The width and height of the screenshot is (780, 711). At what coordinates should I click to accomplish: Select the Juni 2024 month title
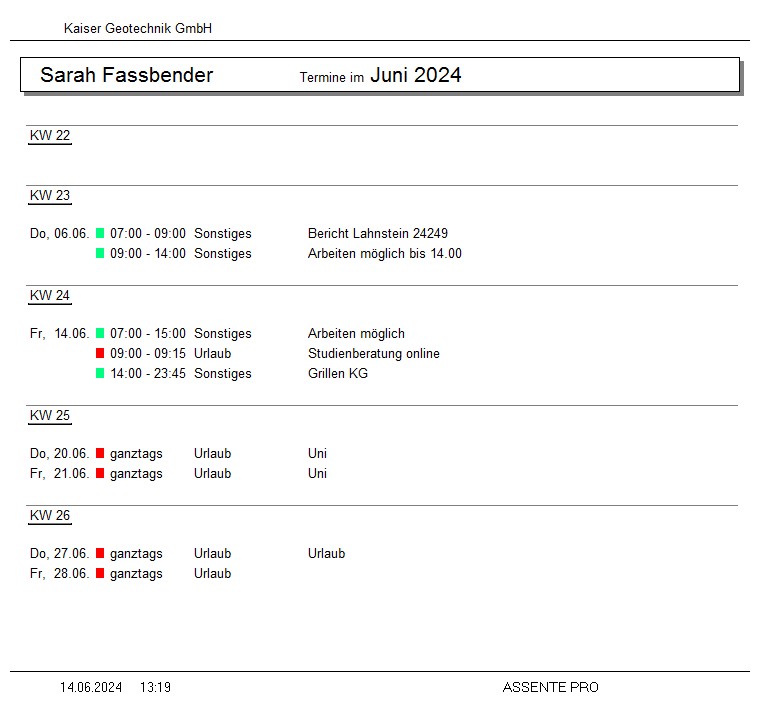[415, 75]
